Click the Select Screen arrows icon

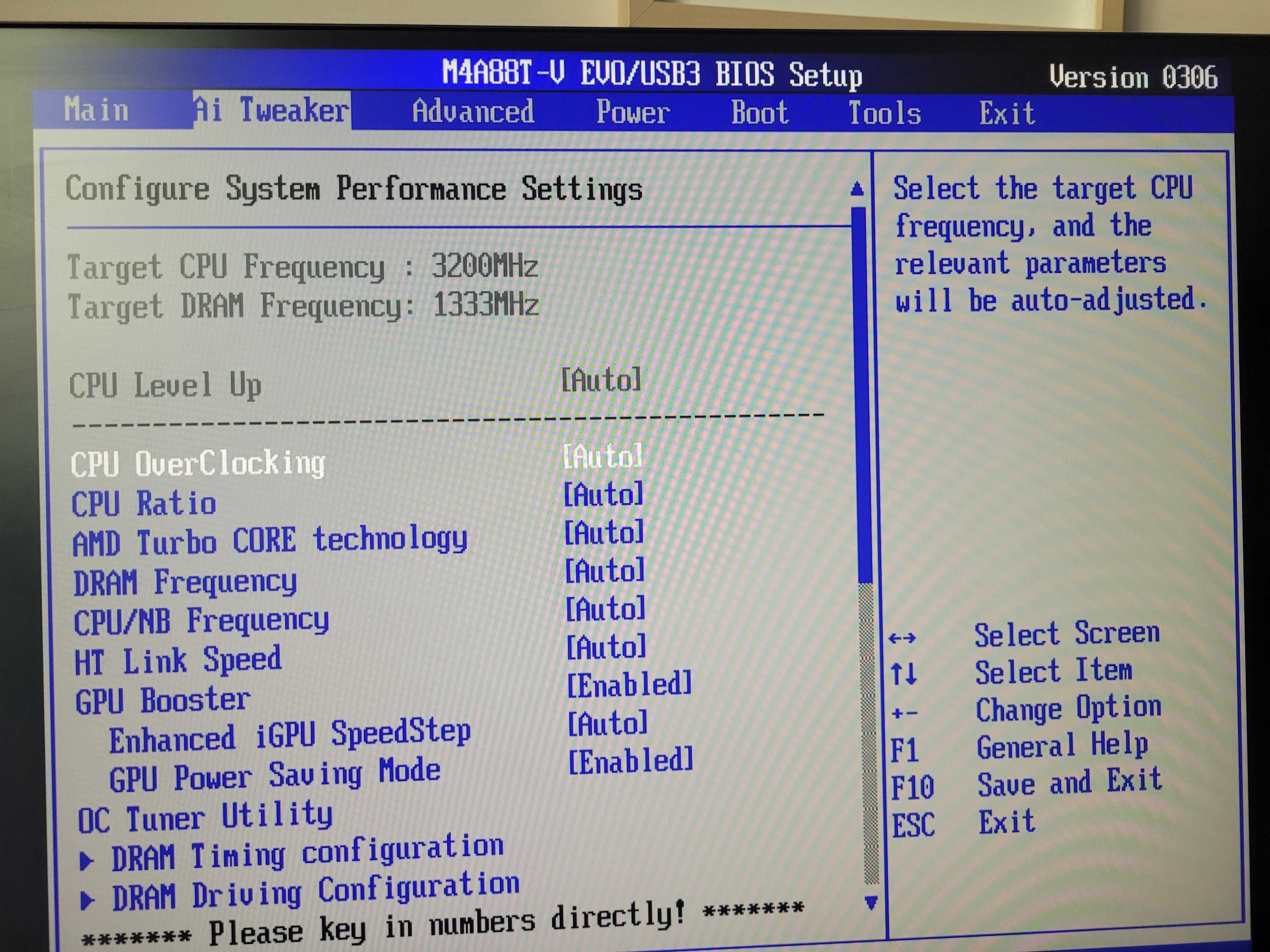coord(902,637)
